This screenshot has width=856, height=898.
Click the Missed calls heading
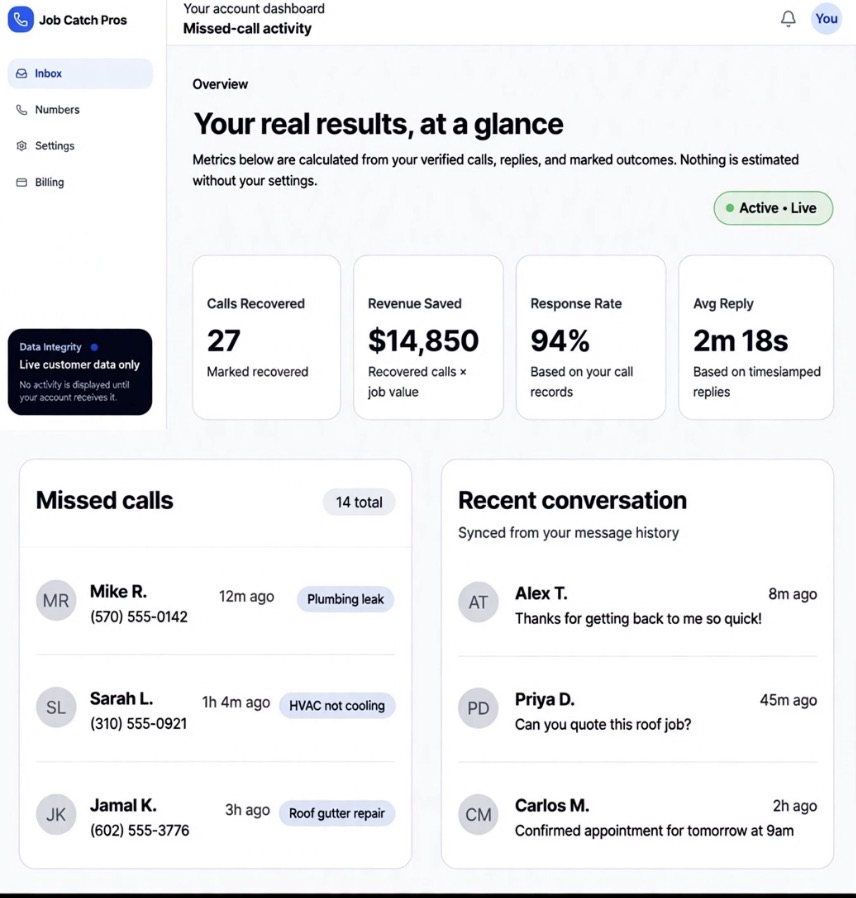(104, 500)
